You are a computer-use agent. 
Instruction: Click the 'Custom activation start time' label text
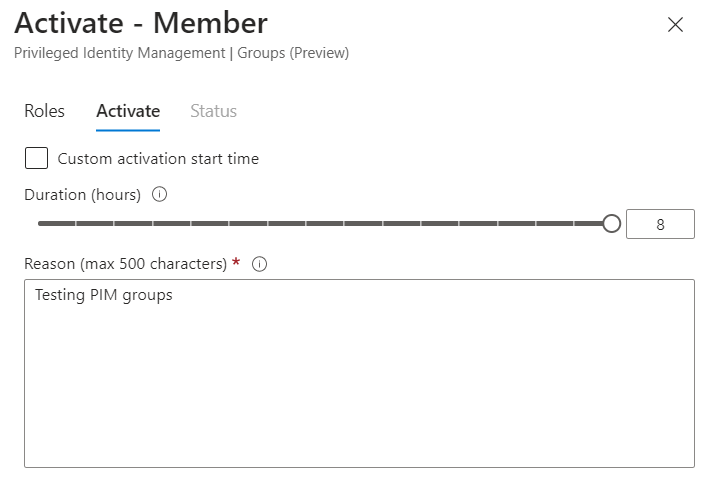coord(158,159)
